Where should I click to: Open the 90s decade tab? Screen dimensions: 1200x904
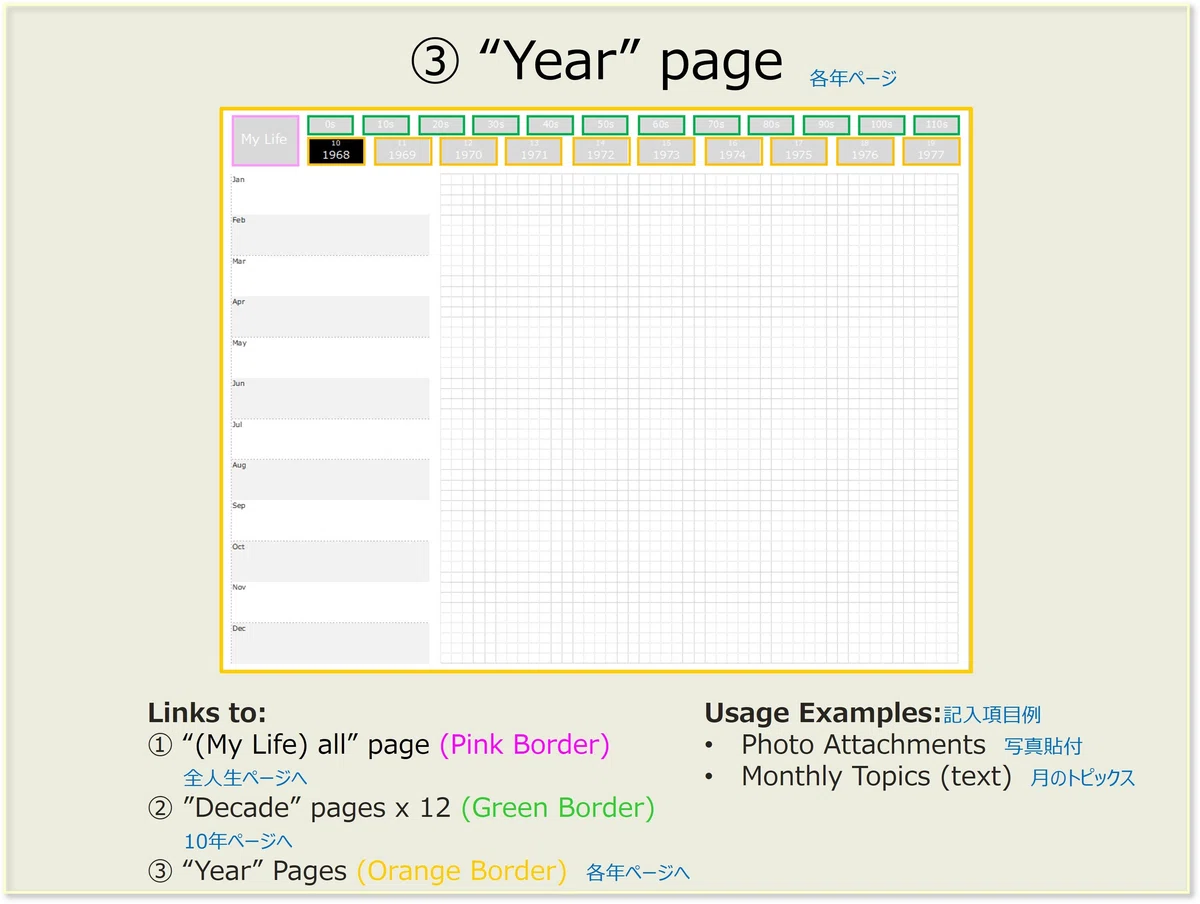pos(826,125)
